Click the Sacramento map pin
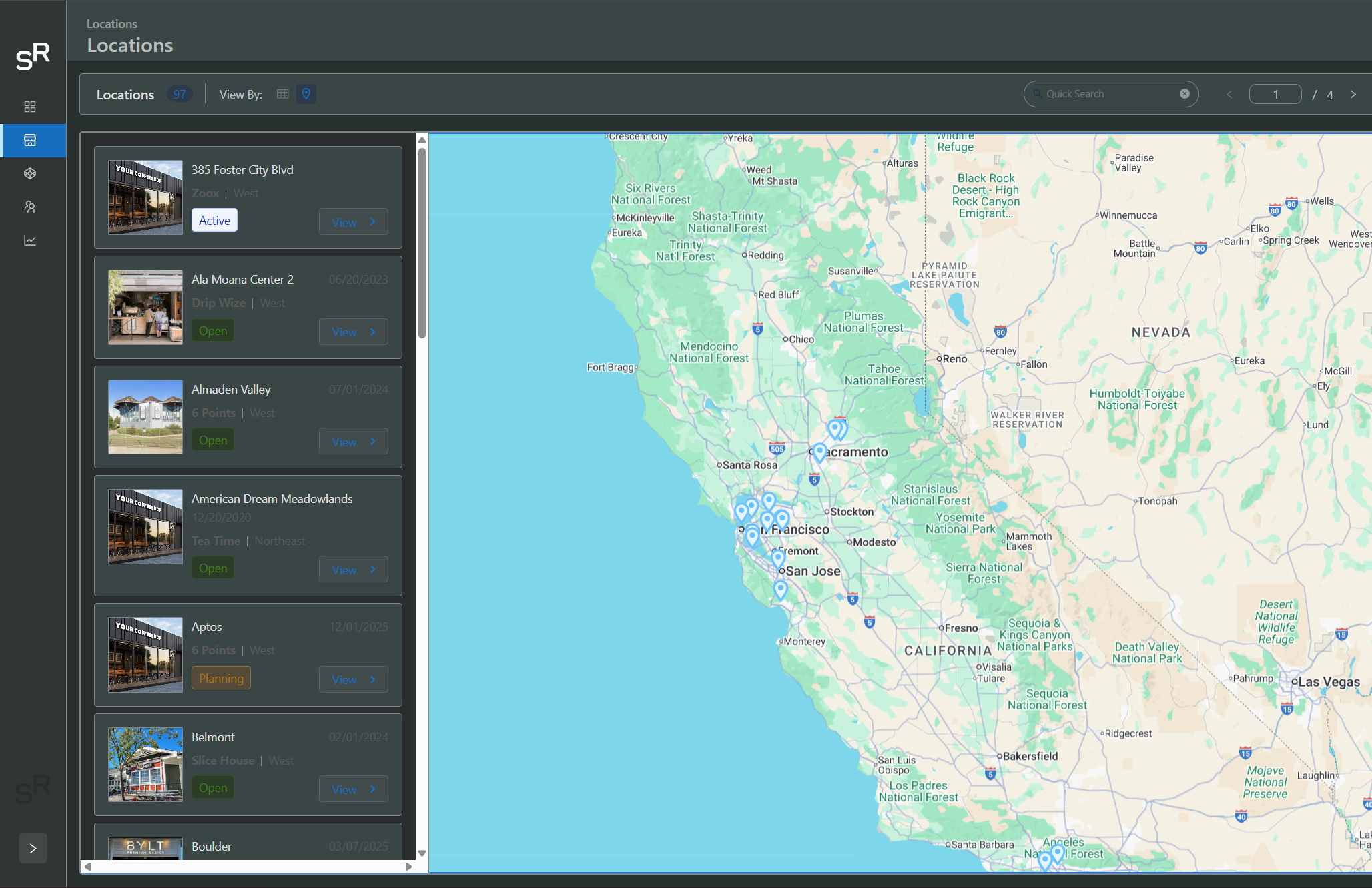The height and width of the screenshot is (888, 1372). 820,452
